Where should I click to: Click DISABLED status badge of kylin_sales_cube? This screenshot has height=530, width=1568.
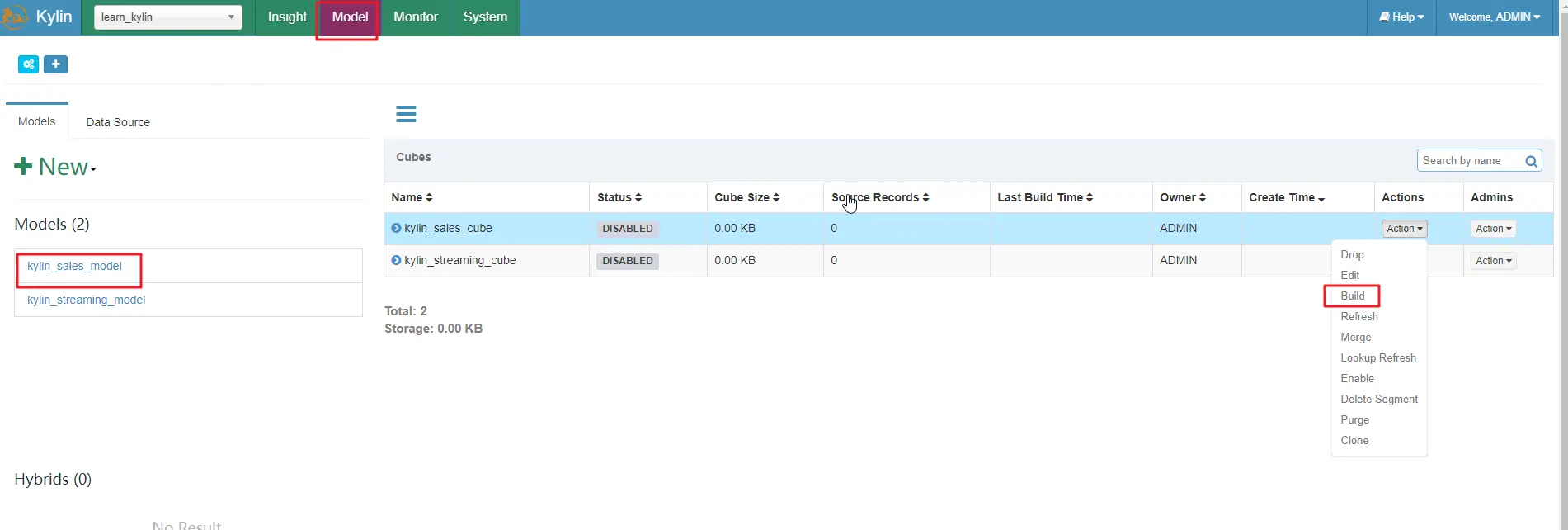tap(628, 229)
